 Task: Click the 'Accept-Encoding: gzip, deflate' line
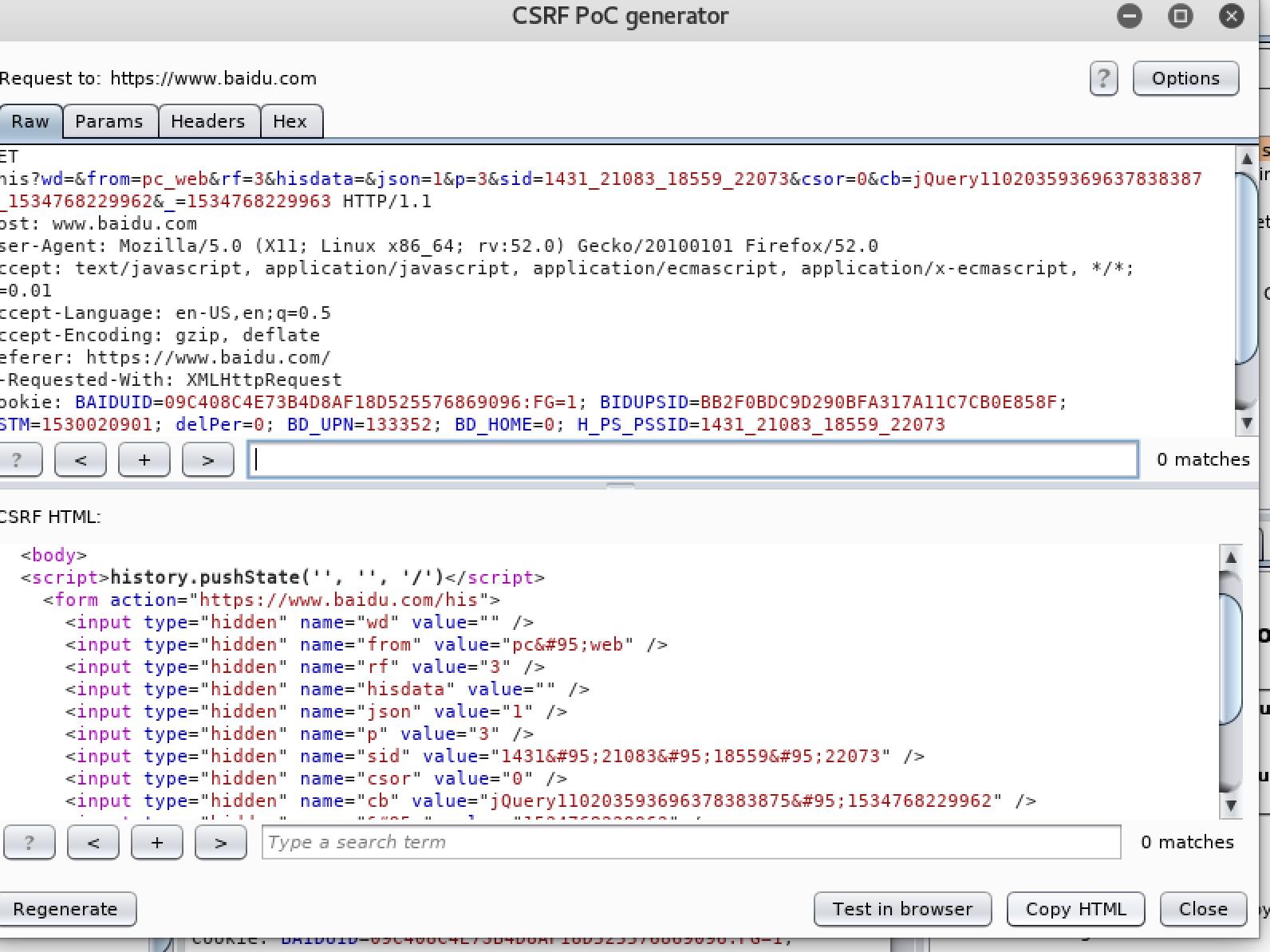pyautogui.click(x=160, y=335)
